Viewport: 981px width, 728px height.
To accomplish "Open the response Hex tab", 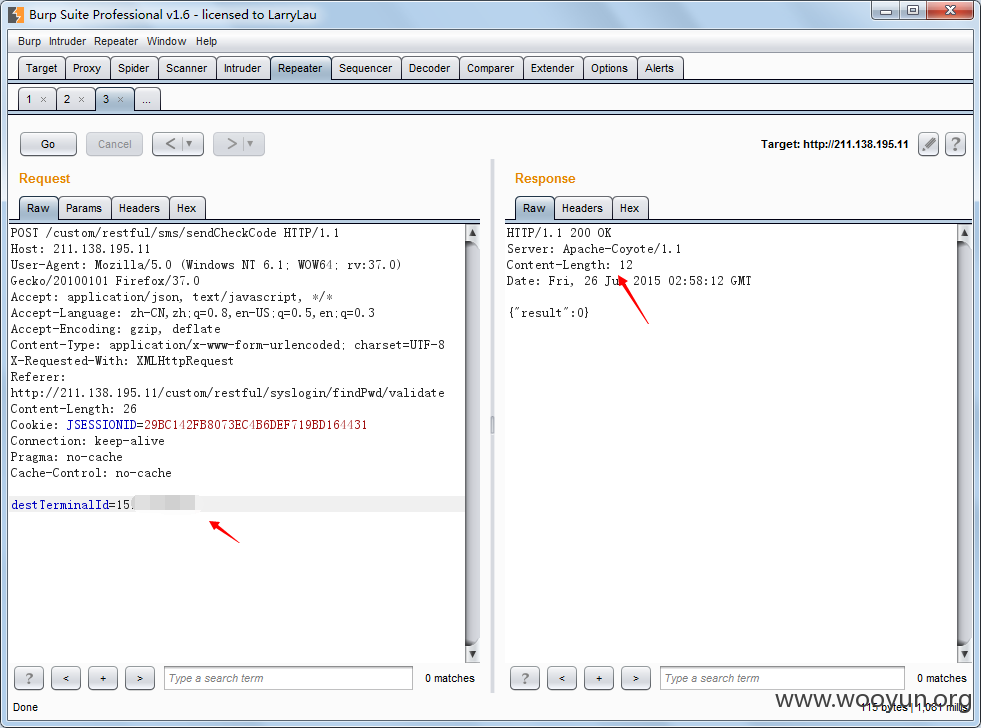I will click(629, 208).
